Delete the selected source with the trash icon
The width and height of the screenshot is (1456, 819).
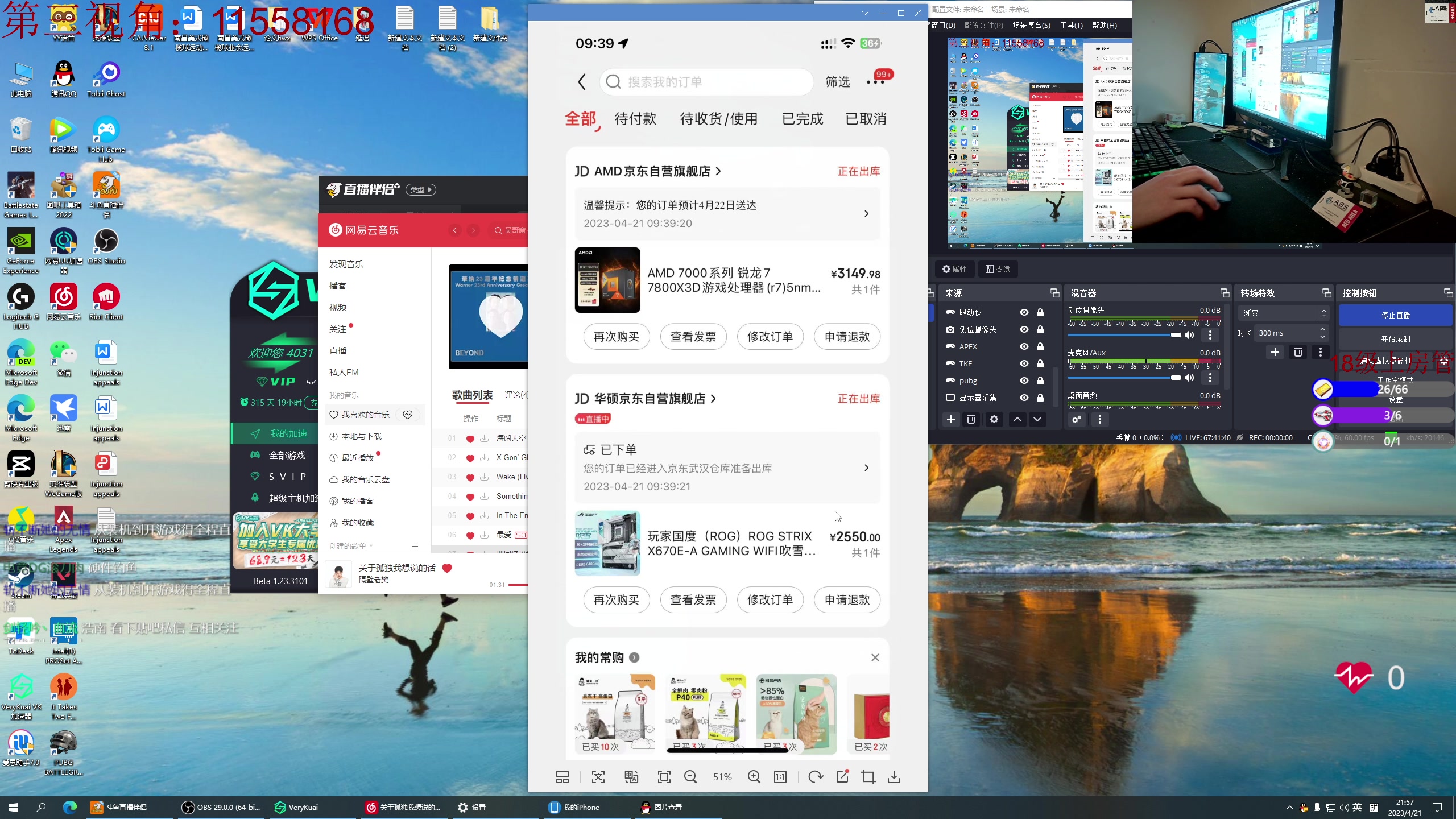(x=971, y=419)
